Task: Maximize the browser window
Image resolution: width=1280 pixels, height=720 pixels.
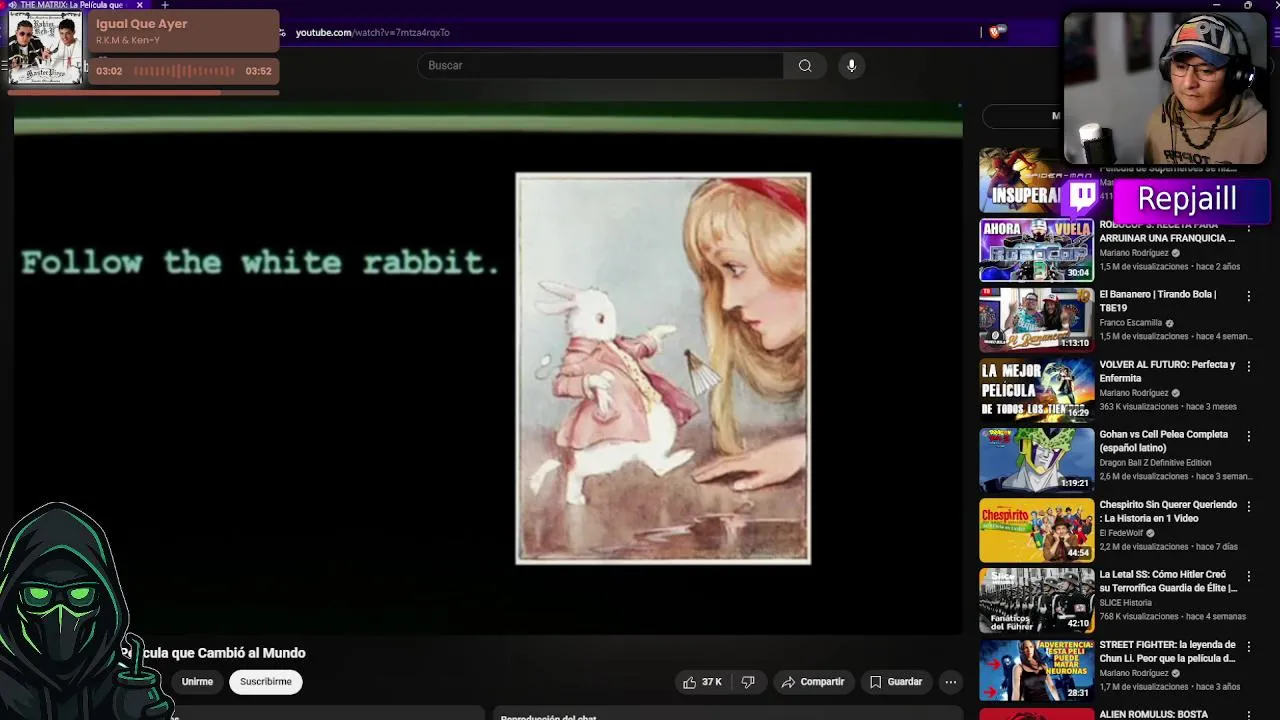Action: click(x=1248, y=5)
